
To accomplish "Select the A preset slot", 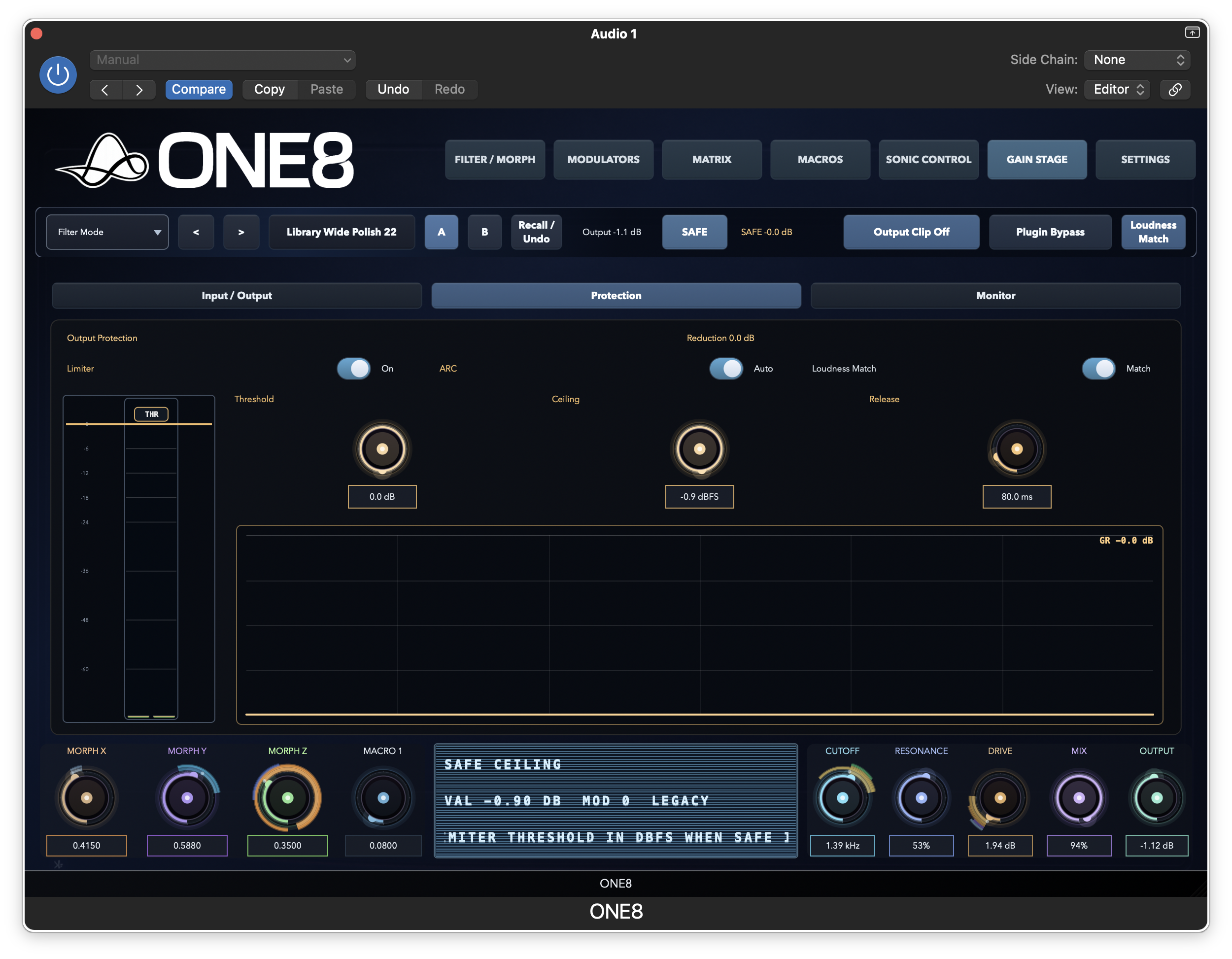I will [441, 232].
